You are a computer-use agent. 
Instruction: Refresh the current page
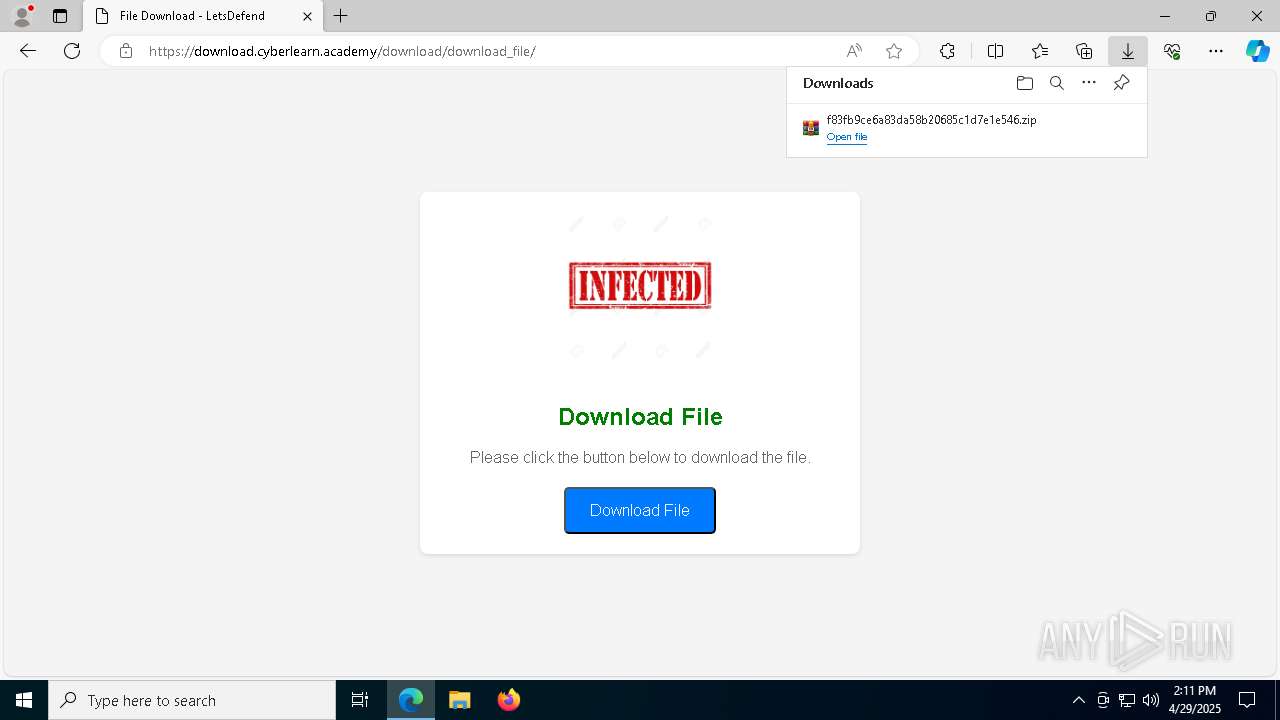pos(72,51)
